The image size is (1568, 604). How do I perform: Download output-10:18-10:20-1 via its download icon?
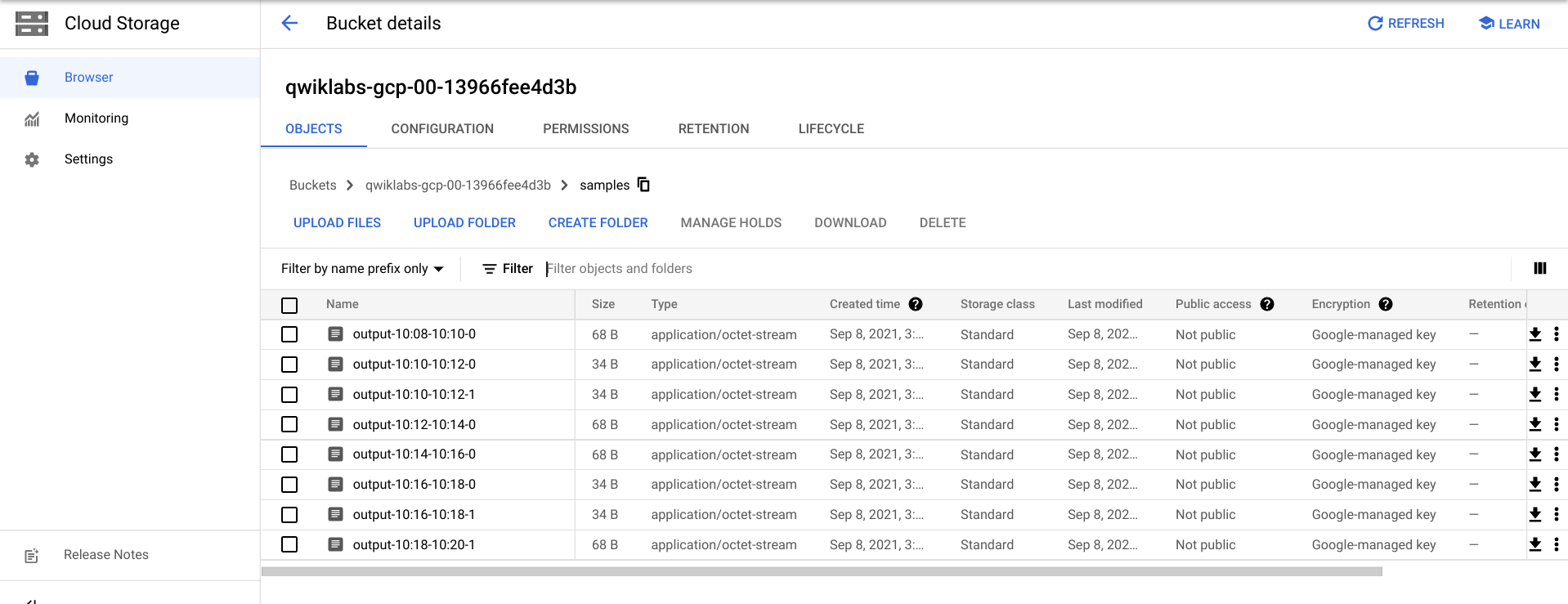(x=1535, y=544)
